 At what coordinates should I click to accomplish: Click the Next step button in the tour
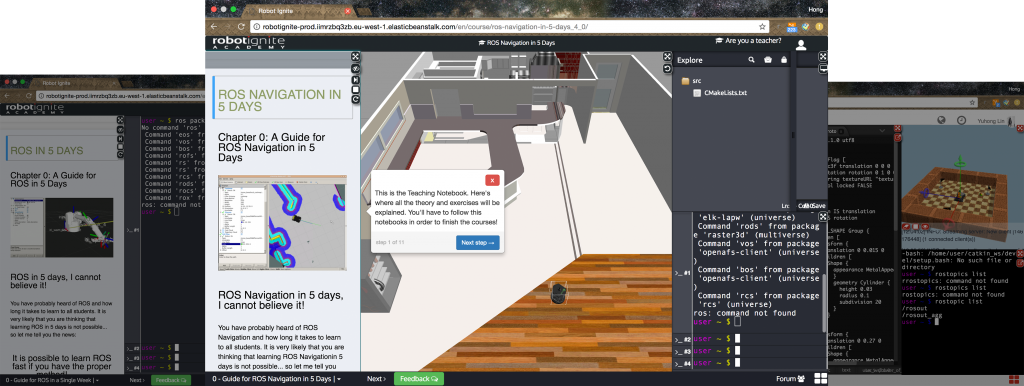[477, 243]
